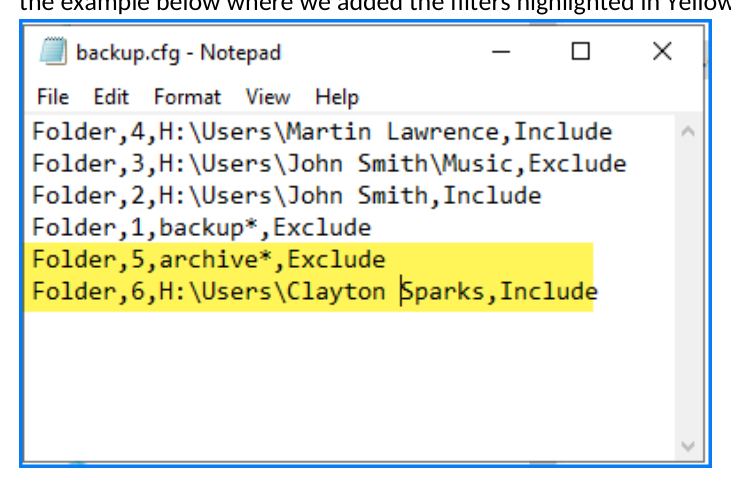The height and width of the screenshot is (486, 731).
Task: Minimize the backup.cfg Notepad window
Action: (x=501, y=51)
